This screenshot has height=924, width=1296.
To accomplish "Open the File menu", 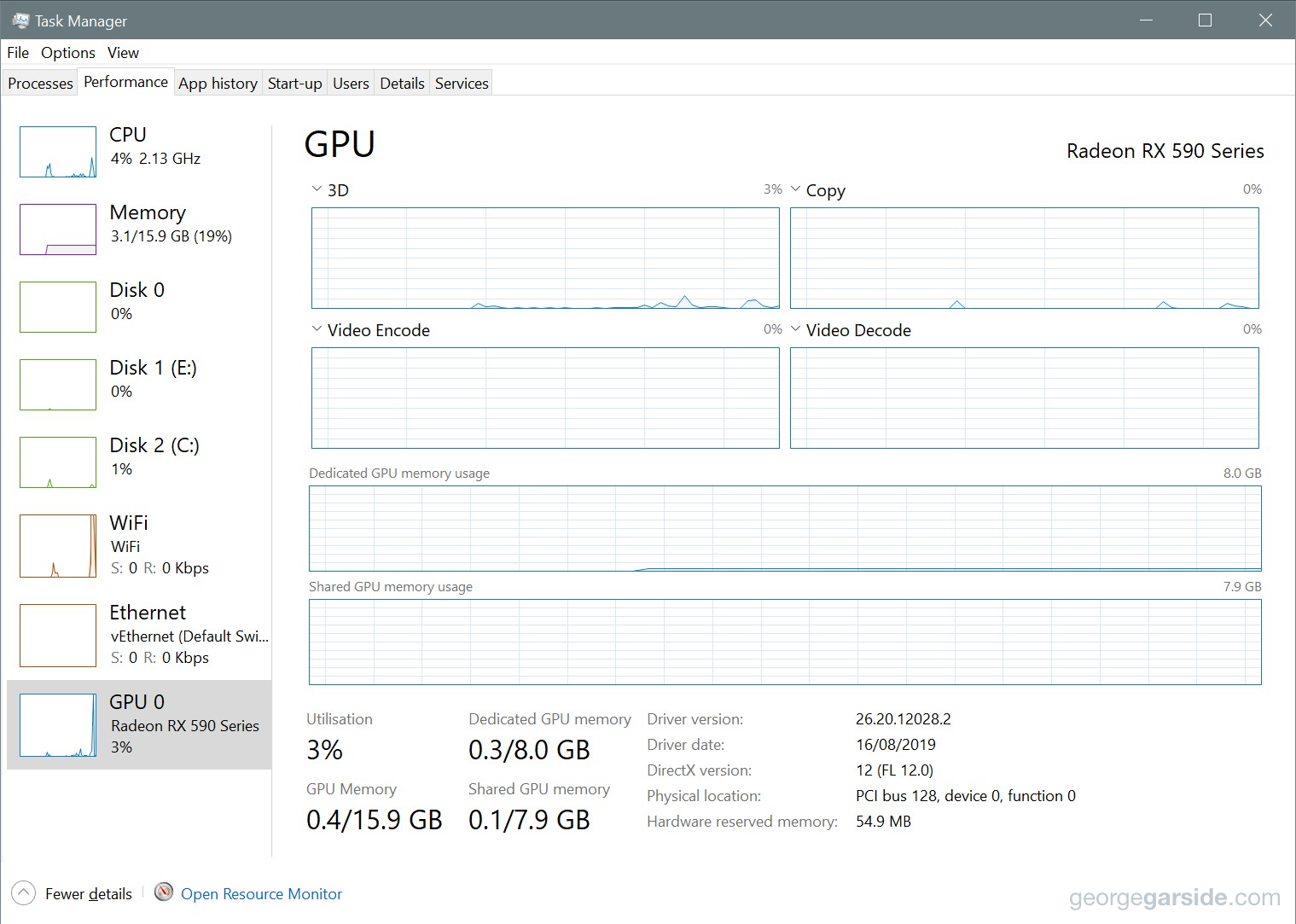I will (x=18, y=53).
